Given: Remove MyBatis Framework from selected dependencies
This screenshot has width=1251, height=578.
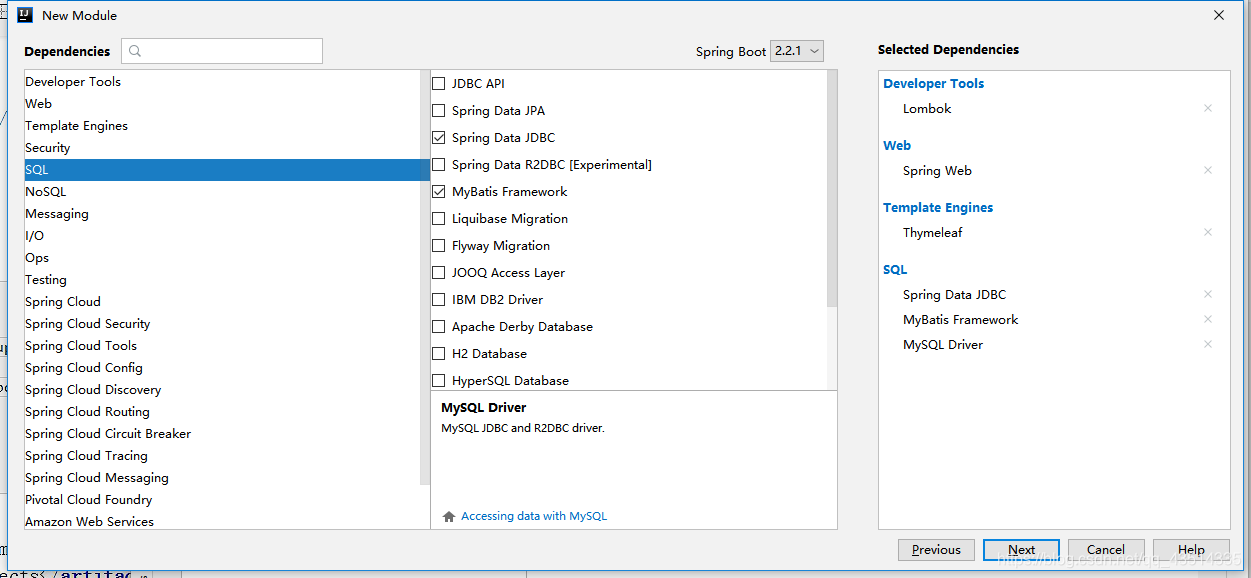Looking at the screenshot, I should point(1208,319).
